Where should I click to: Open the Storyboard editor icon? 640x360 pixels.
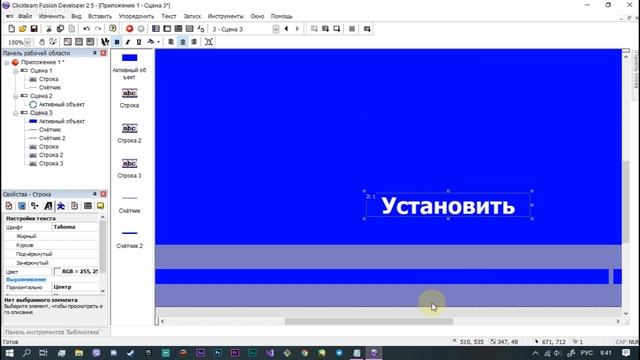(156, 29)
